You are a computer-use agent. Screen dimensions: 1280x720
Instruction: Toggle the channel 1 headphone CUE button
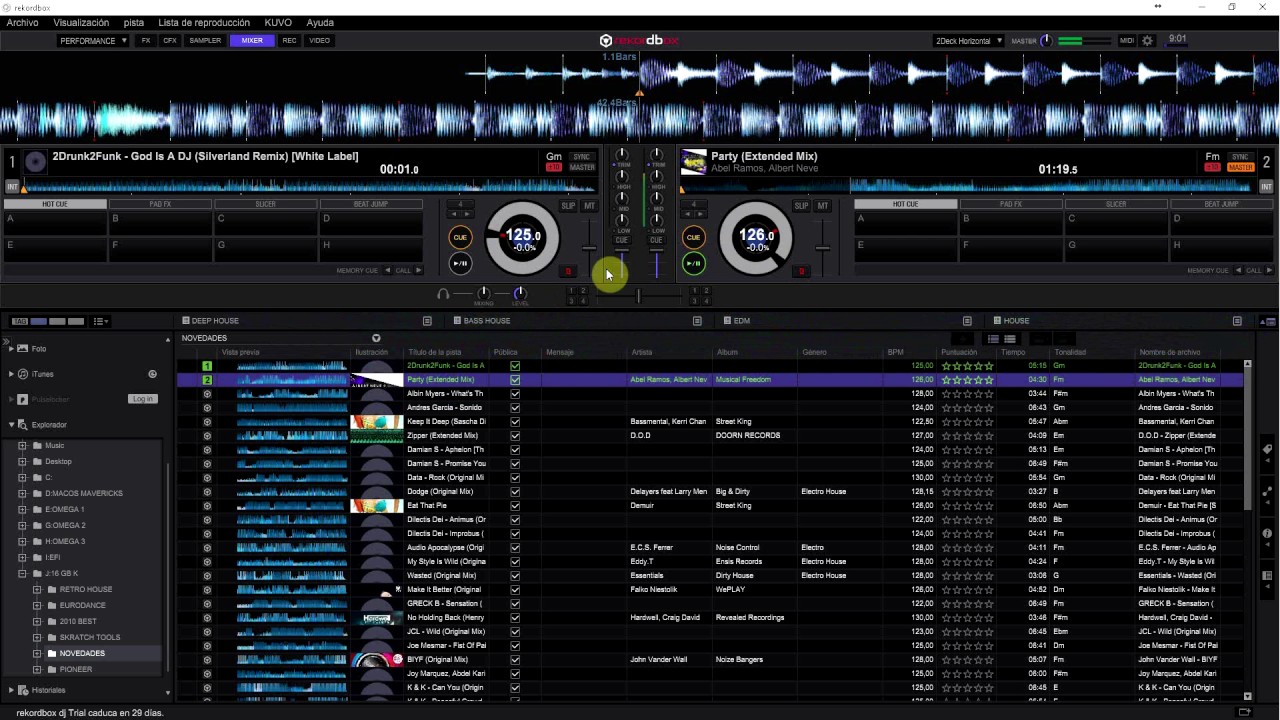[622, 240]
